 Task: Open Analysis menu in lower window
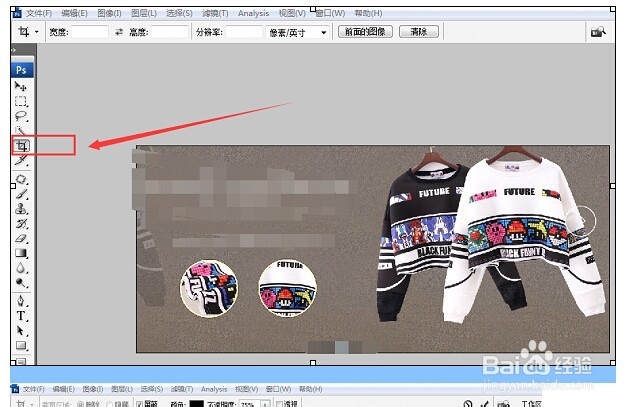coord(214,389)
